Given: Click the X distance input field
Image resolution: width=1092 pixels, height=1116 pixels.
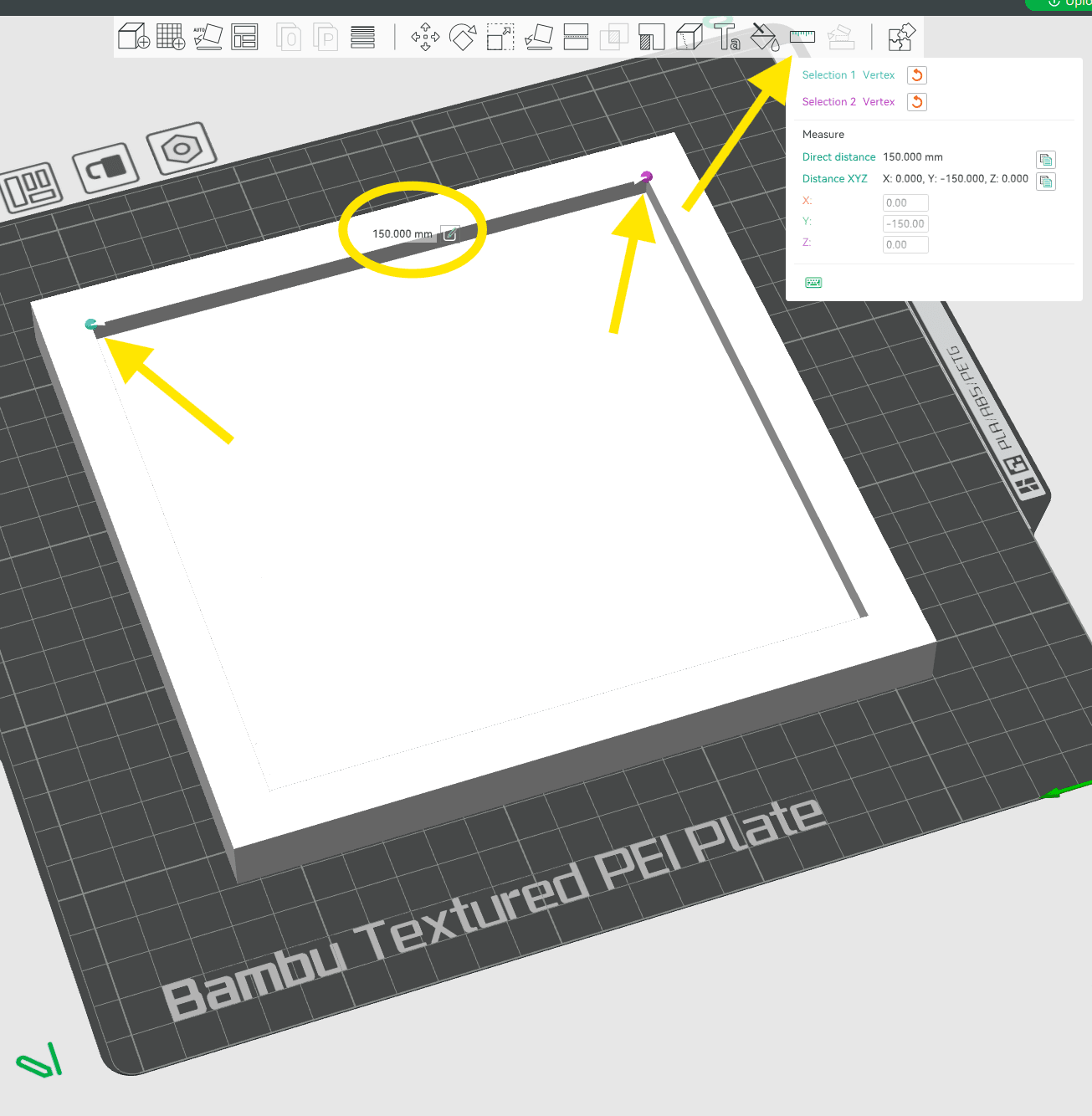Looking at the screenshot, I should click(x=905, y=202).
